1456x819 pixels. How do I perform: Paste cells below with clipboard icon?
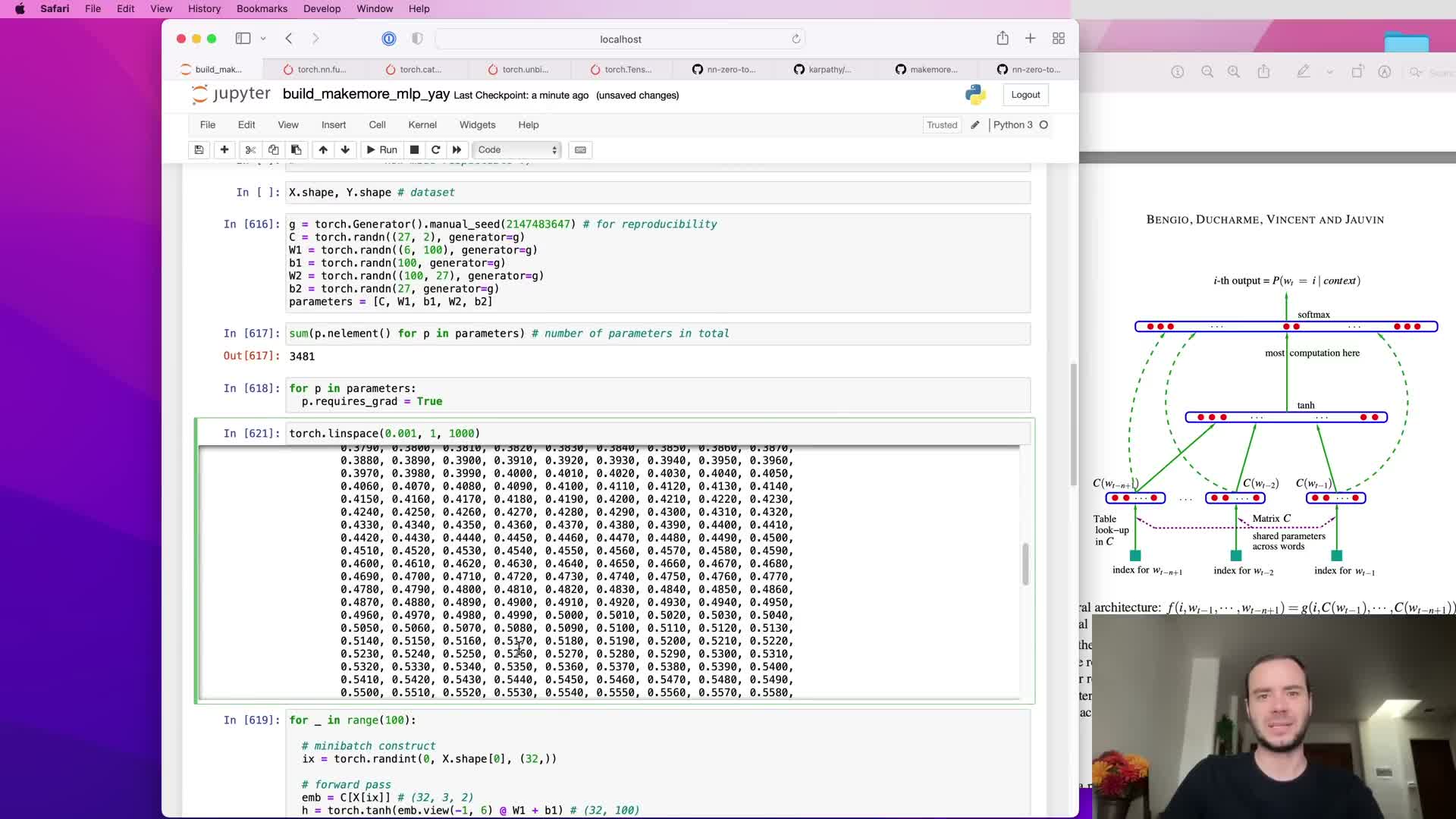coord(297,149)
